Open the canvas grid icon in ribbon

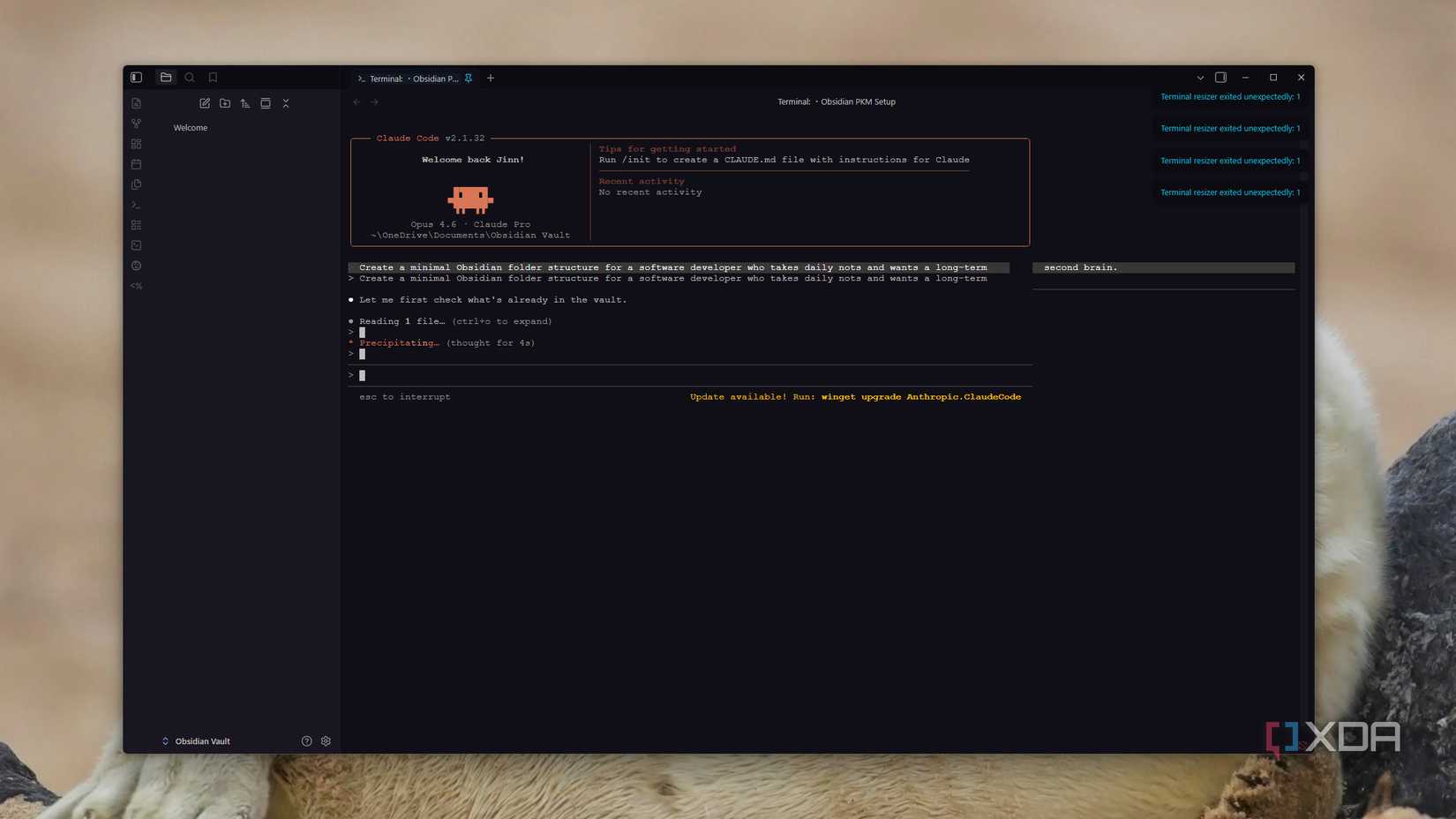pyautogui.click(x=136, y=143)
